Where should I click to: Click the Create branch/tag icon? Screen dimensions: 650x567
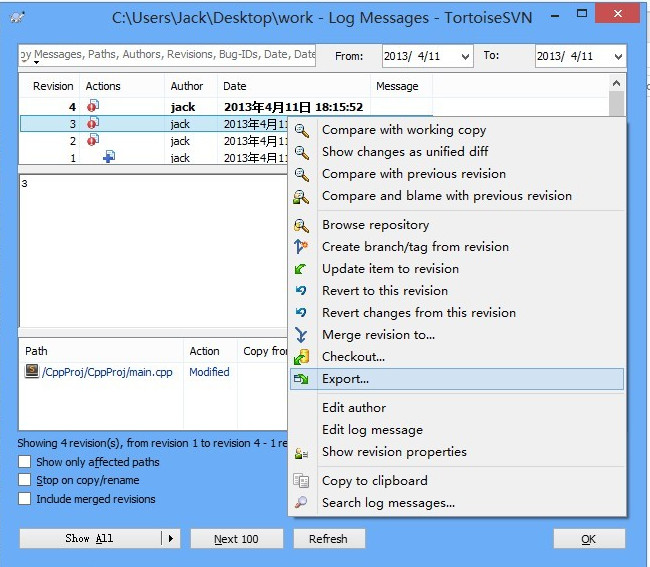pos(301,247)
